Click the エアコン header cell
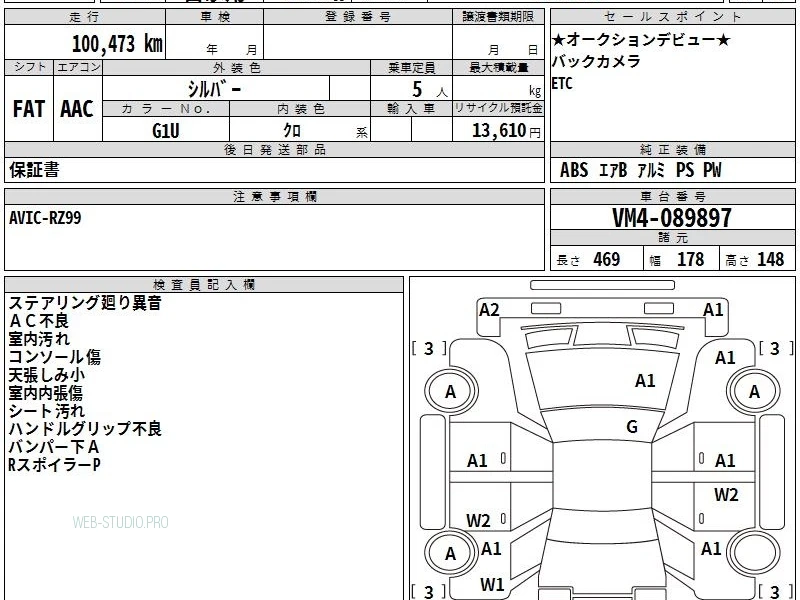Viewport: 800px width, 600px height. (78, 67)
